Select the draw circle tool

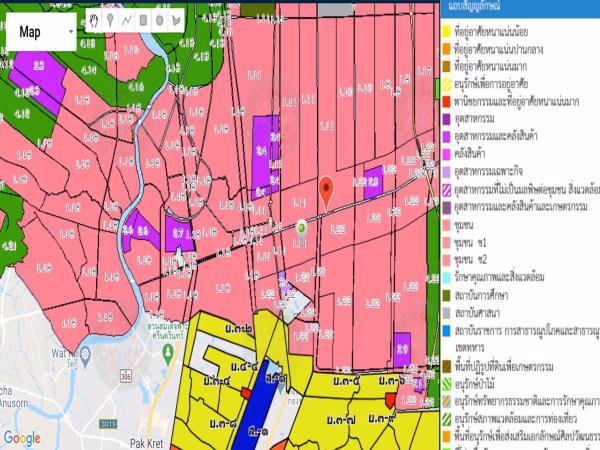[x=160, y=20]
